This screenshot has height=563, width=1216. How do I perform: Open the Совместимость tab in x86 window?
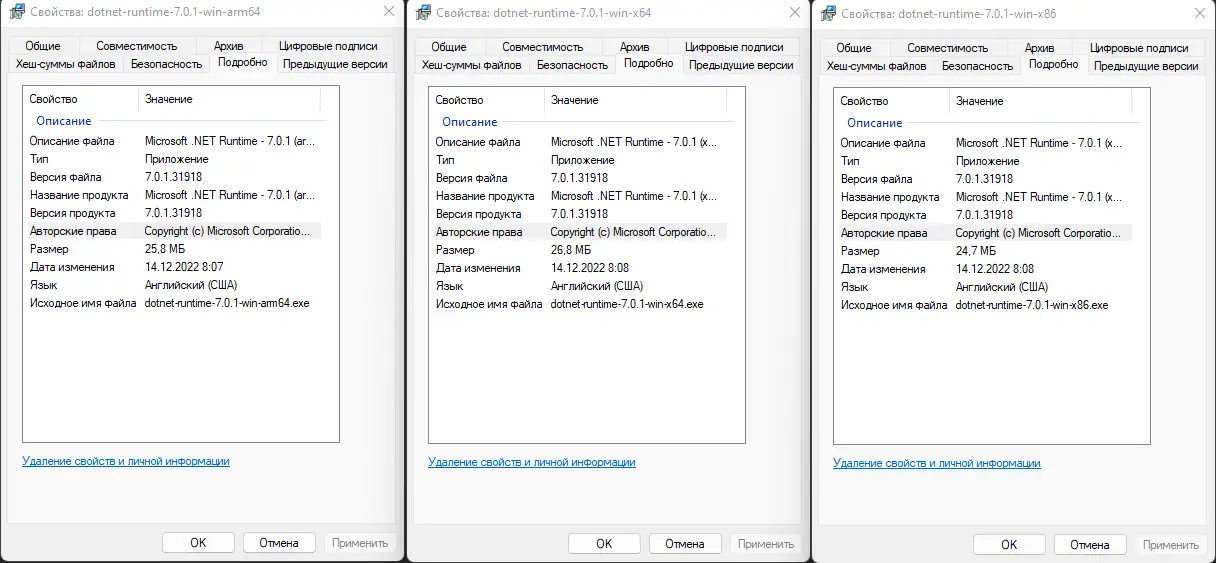[x=947, y=48]
